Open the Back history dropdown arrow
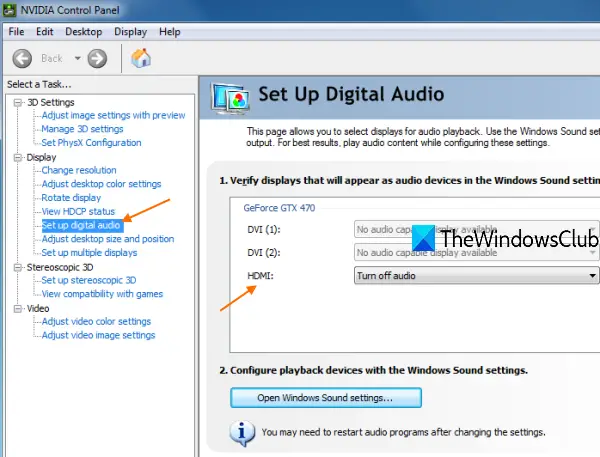 coord(78,59)
